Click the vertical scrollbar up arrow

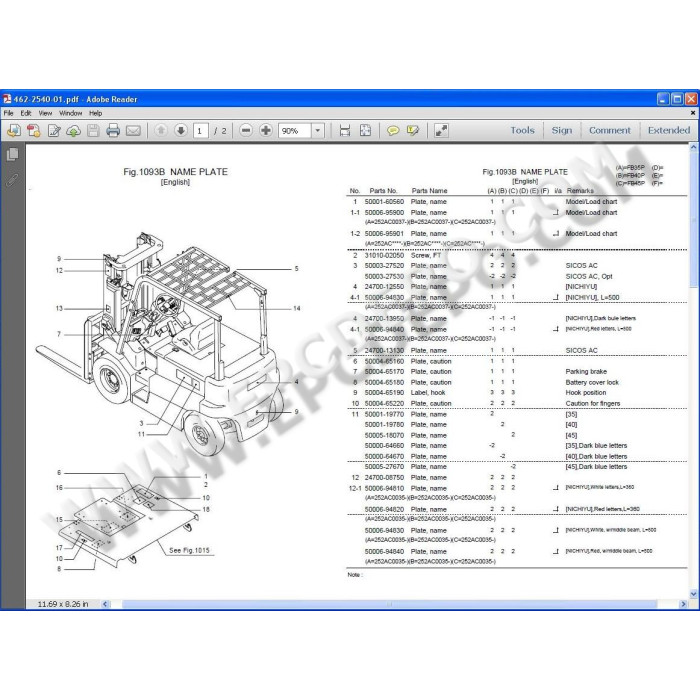coord(693,147)
